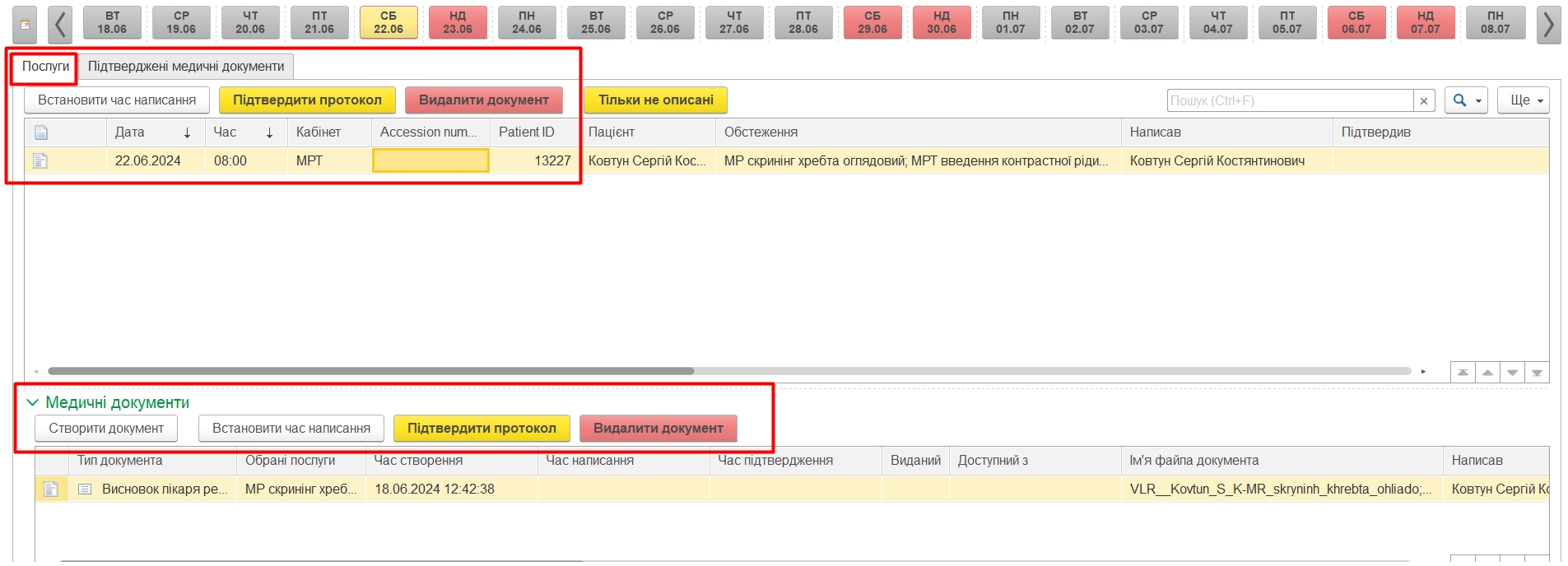Click document icon in 22.06.2024 service row
The image size is (1568, 566).
tap(40, 161)
